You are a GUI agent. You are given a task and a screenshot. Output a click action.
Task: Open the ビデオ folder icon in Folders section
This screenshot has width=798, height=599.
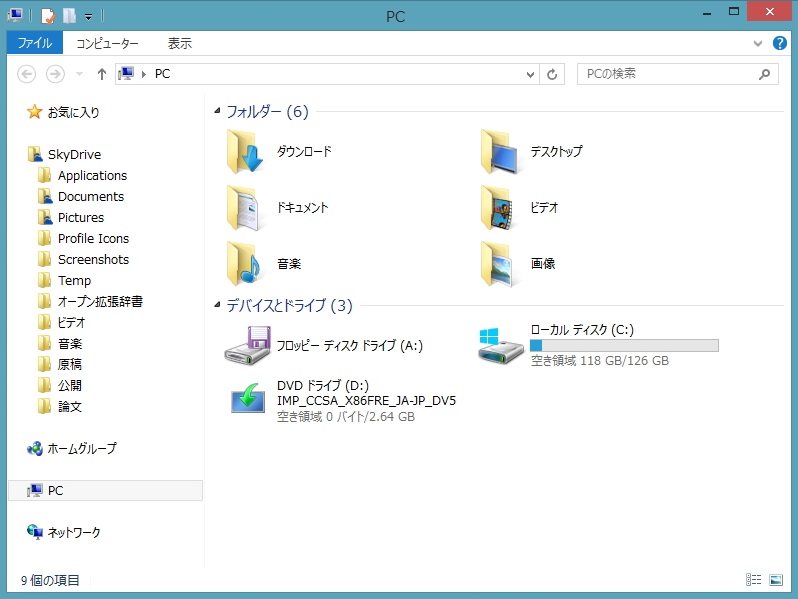point(499,207)
